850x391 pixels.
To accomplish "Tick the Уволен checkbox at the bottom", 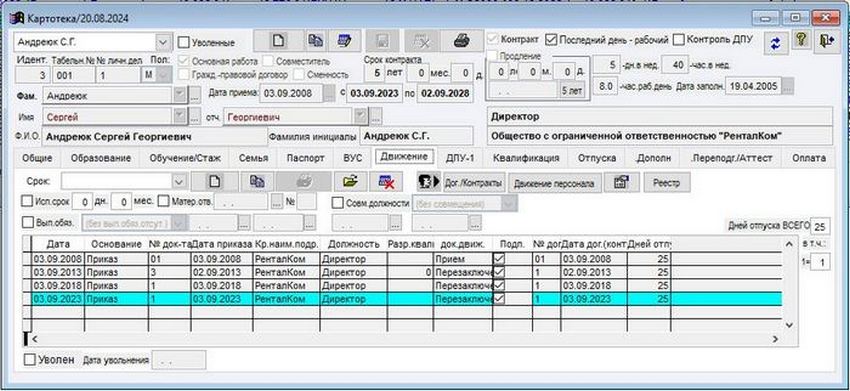I will (30, 360).
